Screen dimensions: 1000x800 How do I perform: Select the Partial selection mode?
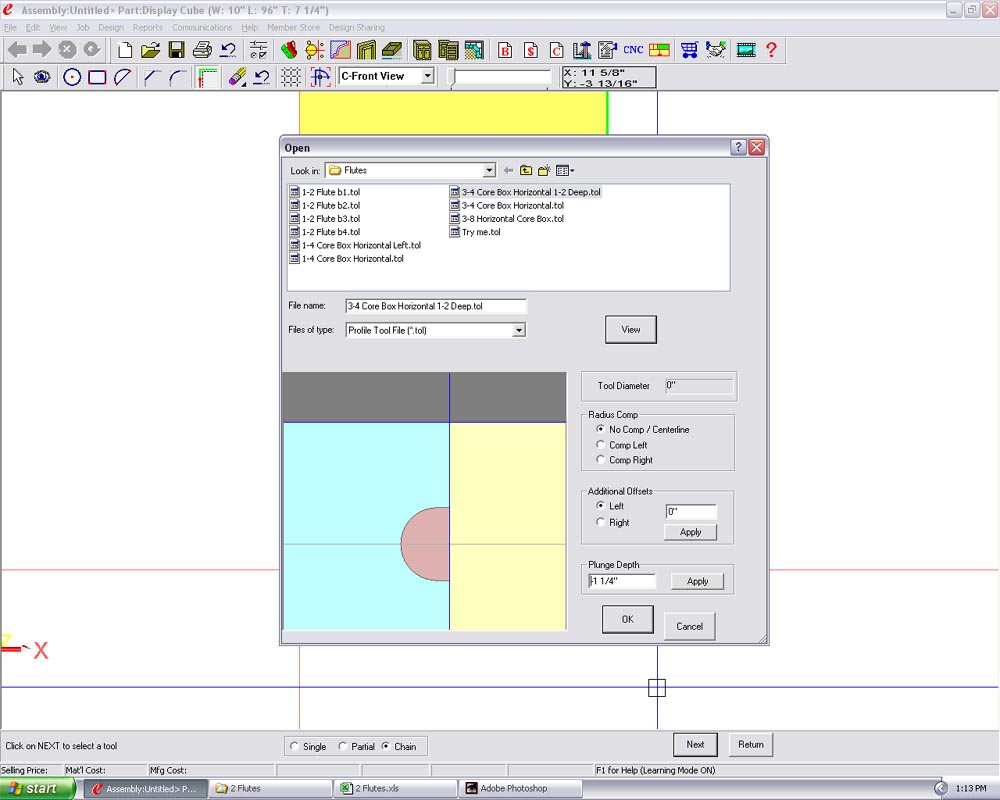[x=342, y=746]
